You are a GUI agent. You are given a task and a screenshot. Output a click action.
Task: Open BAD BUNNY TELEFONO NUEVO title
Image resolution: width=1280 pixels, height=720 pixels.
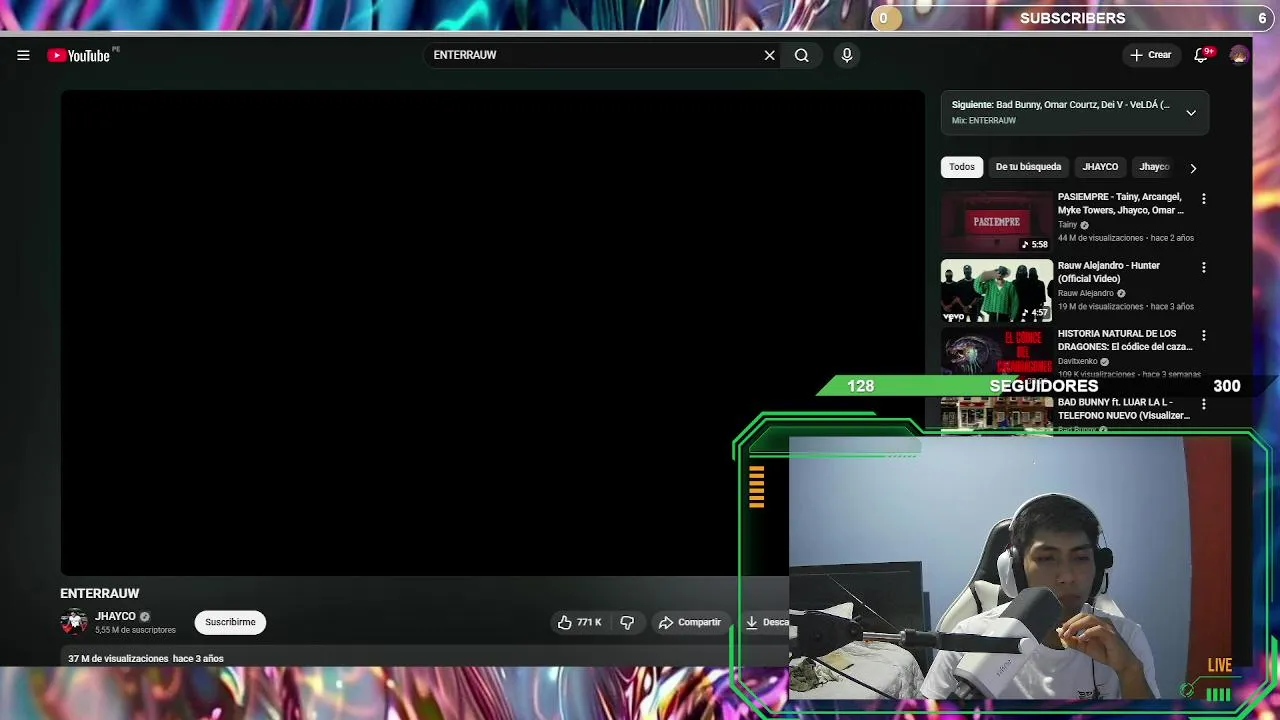[x=1123, y=409]
